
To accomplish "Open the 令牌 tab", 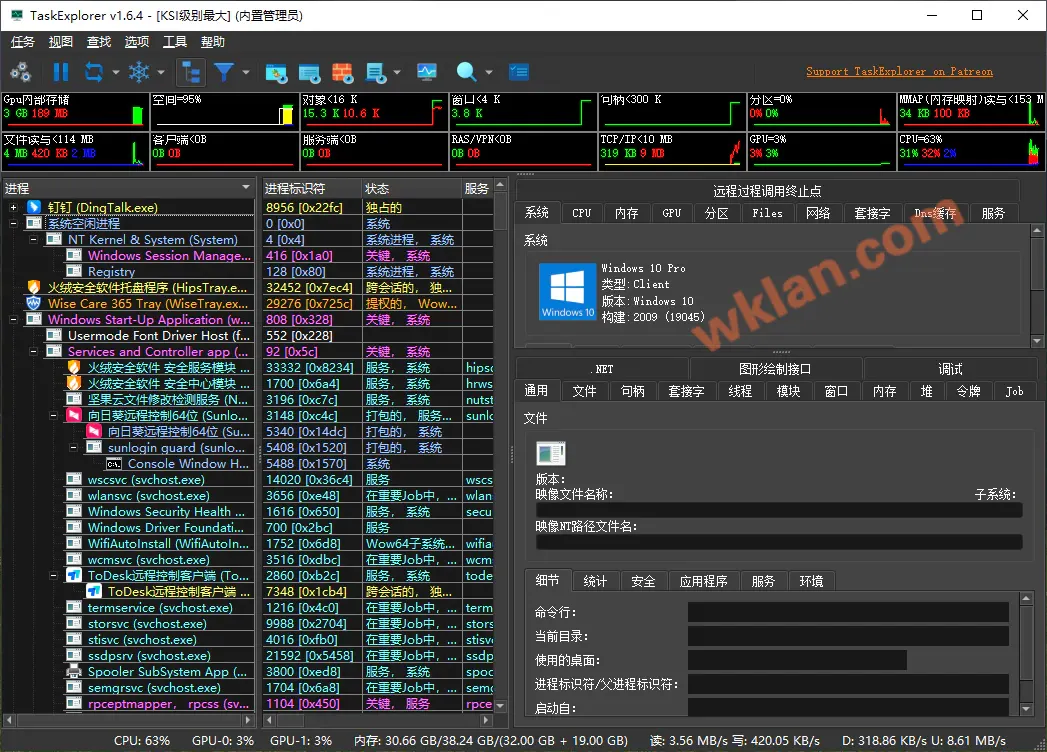I will [968, 391].
